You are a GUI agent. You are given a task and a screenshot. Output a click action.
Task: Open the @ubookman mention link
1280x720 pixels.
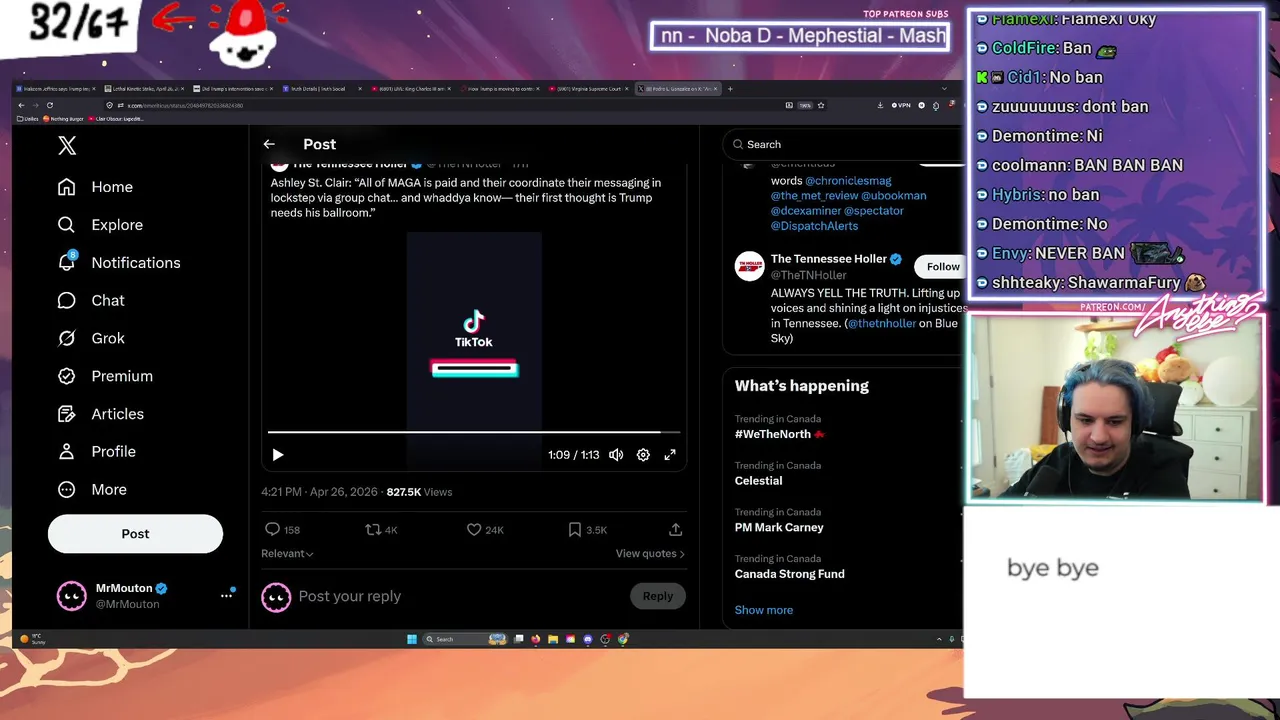[x=894, y=196]
